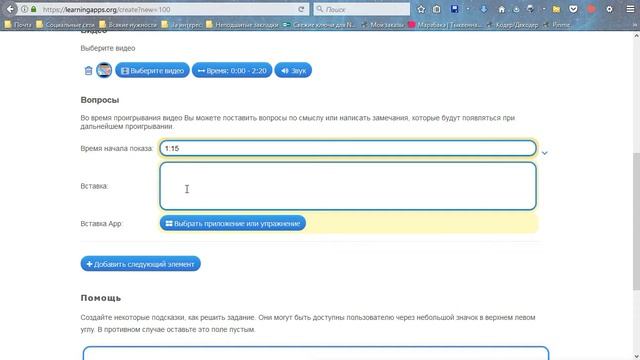Click the 'Время начала показа' field with 1:15

tap(348, 148)
